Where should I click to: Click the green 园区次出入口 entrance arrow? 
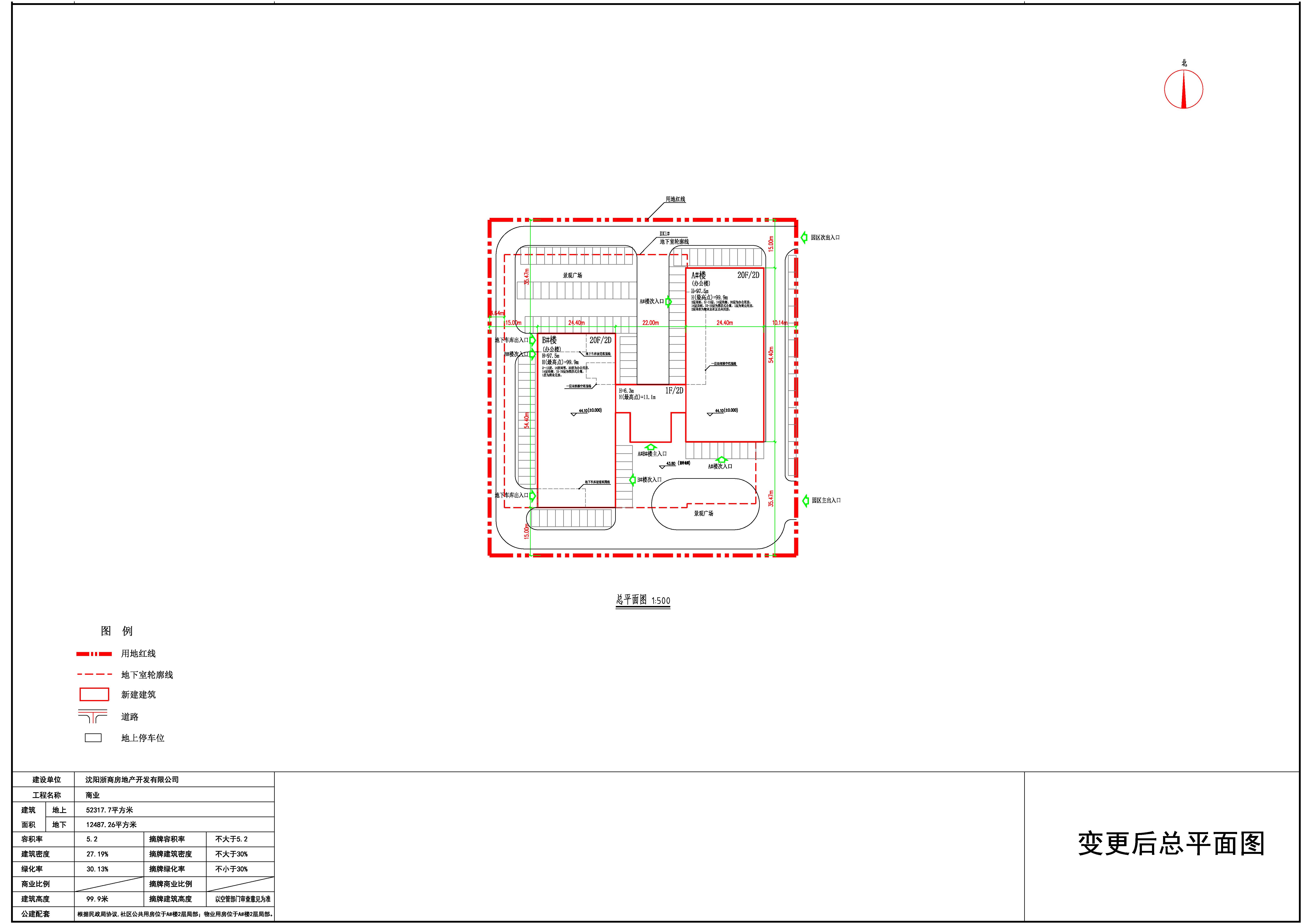804,238
